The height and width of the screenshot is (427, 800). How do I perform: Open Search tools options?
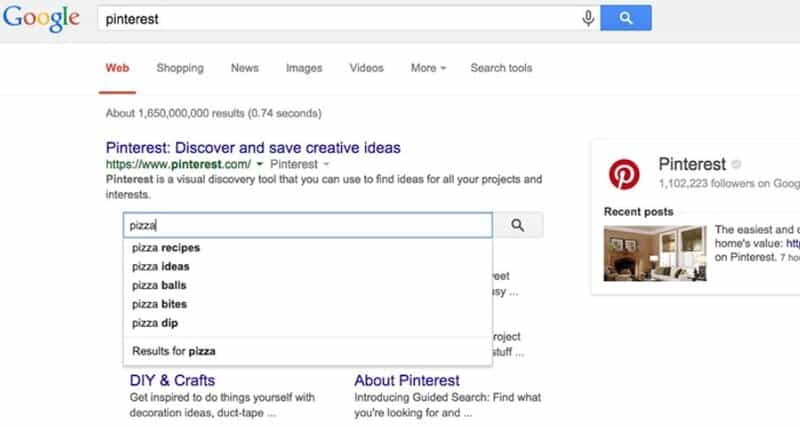[x=501, y=68]
